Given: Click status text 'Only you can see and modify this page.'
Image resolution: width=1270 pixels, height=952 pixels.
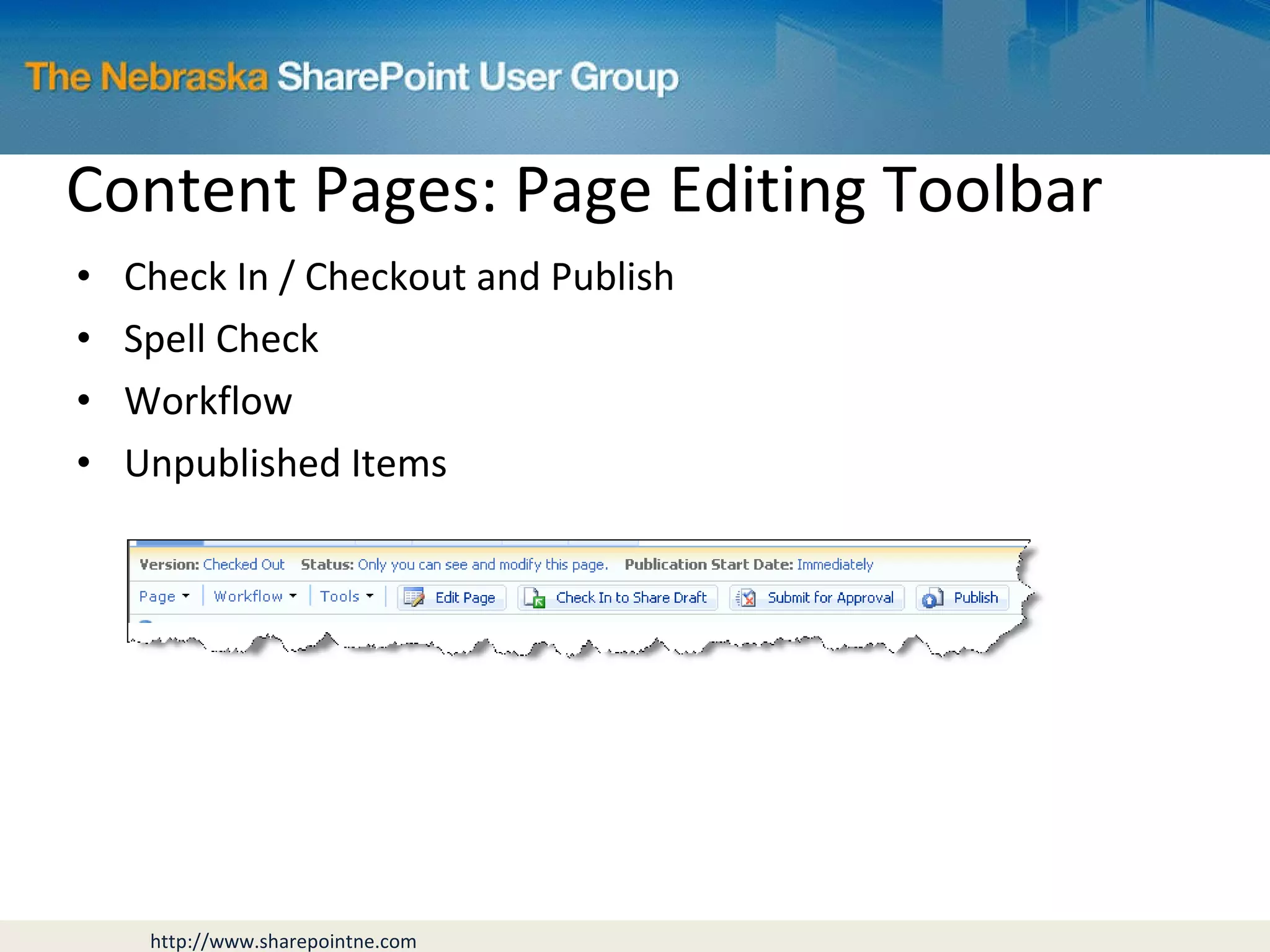Looking at the screenshot, I should [x=483, y=565].
